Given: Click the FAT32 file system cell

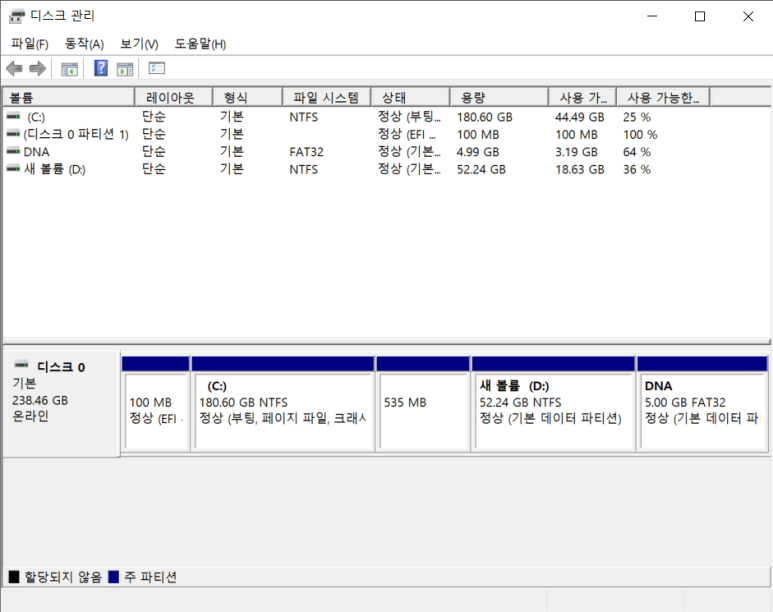Looking at the screenshot, I should pyautogui.click(x=307, y=152).
